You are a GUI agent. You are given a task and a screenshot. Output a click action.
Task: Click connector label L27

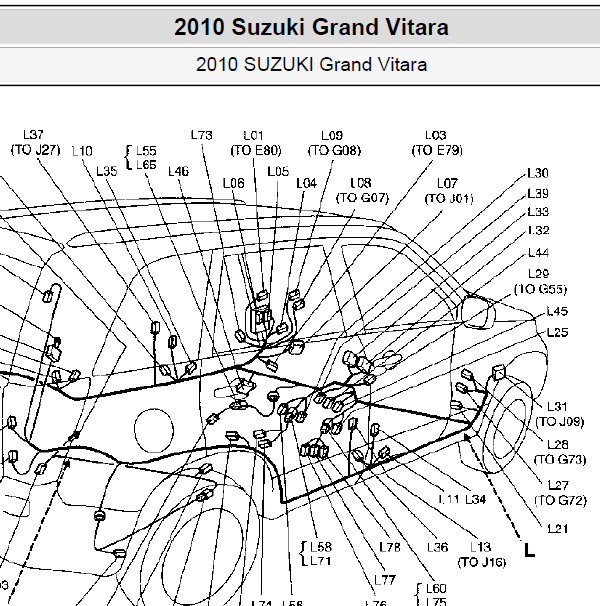tap(559, 485)
